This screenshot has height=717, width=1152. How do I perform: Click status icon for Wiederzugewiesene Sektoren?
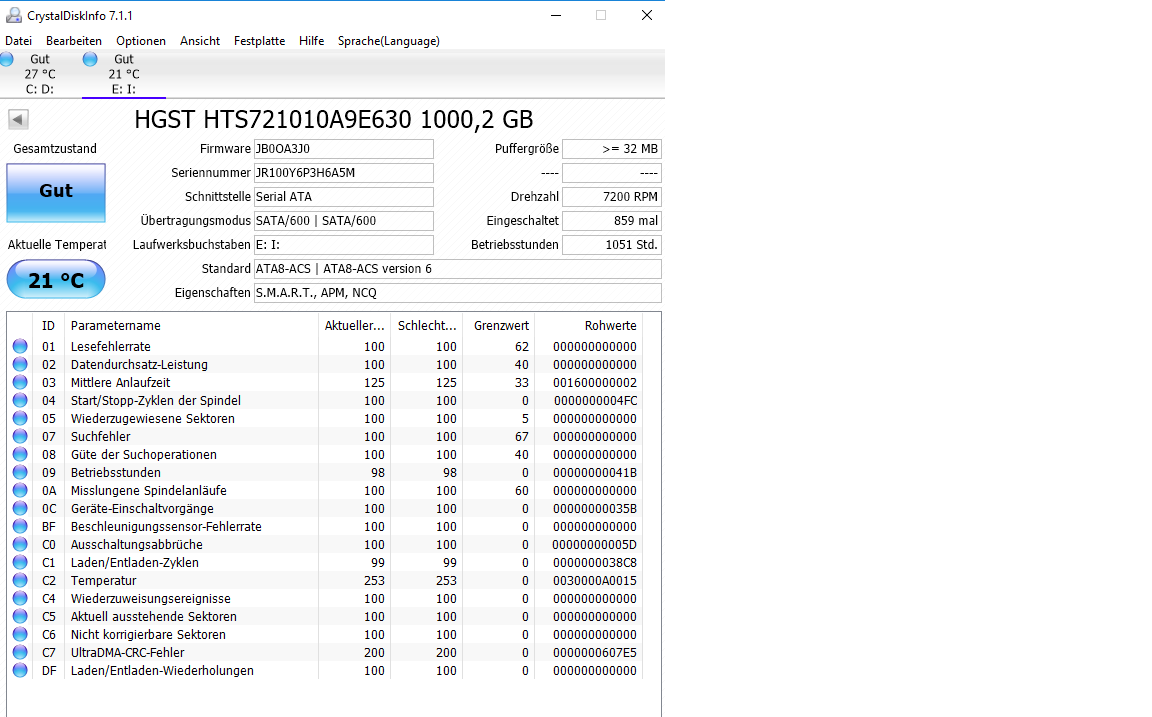point(20,418)
